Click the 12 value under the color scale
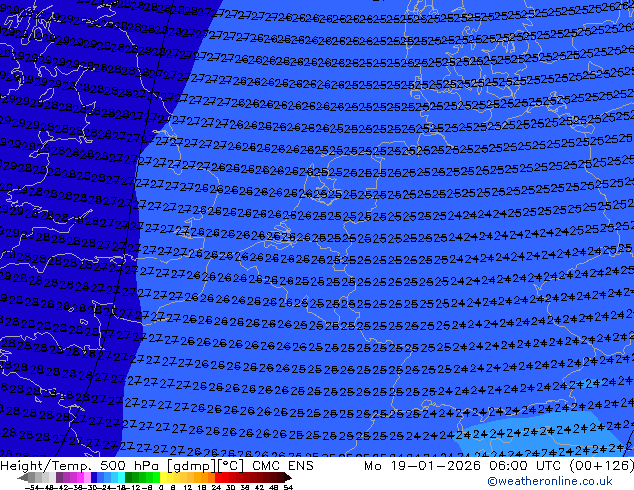The image size is (634, 490). click(x=188, y=488)
